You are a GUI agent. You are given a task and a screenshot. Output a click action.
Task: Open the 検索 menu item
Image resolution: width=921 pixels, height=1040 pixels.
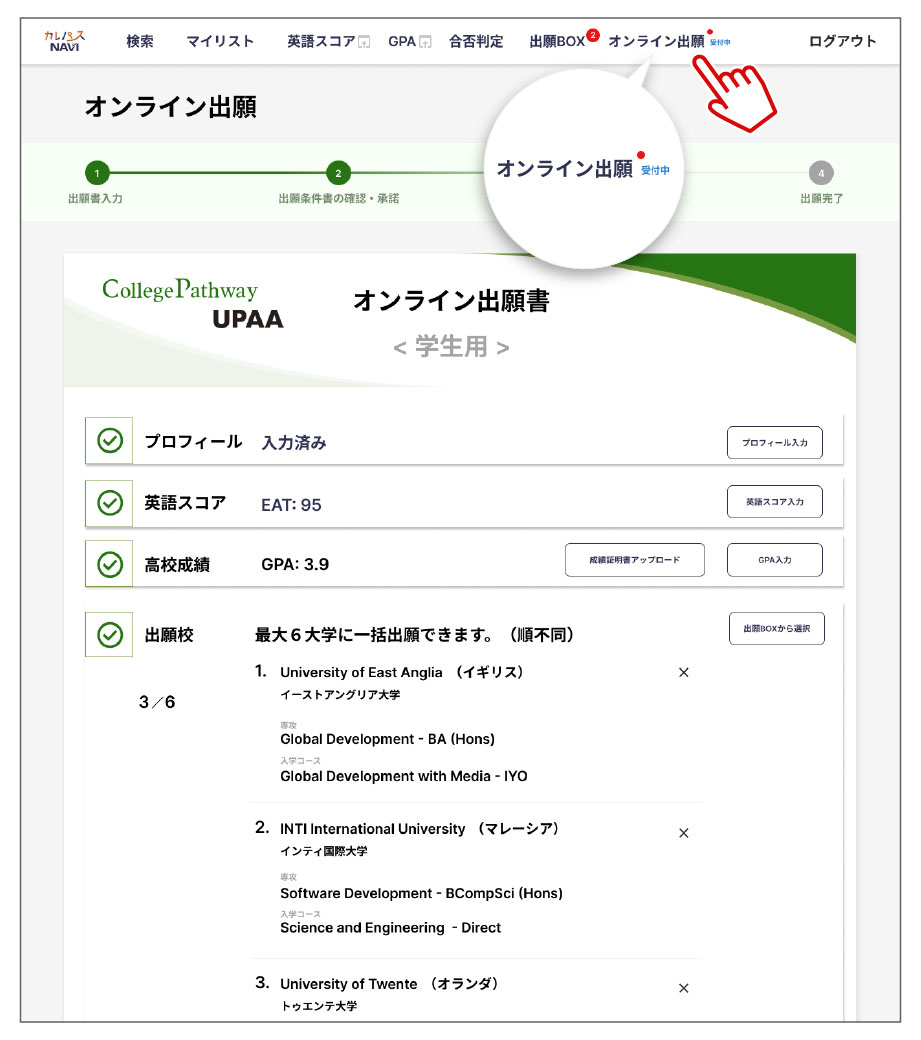tap(140, 42)
